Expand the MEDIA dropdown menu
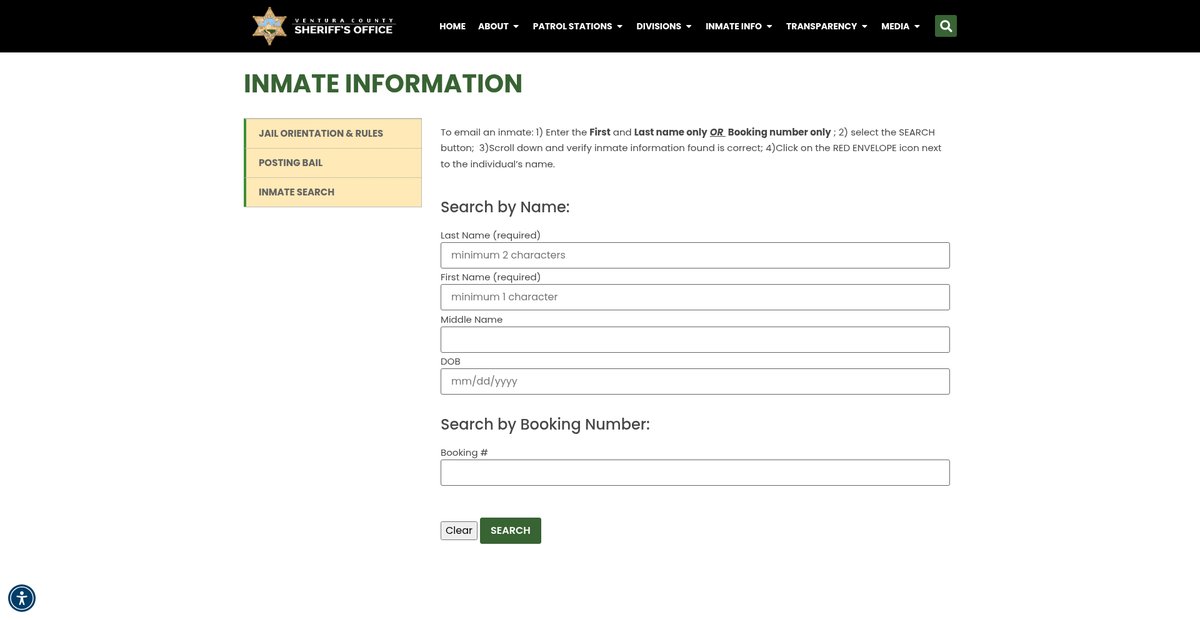1200x620 pixels. [900, 26]
